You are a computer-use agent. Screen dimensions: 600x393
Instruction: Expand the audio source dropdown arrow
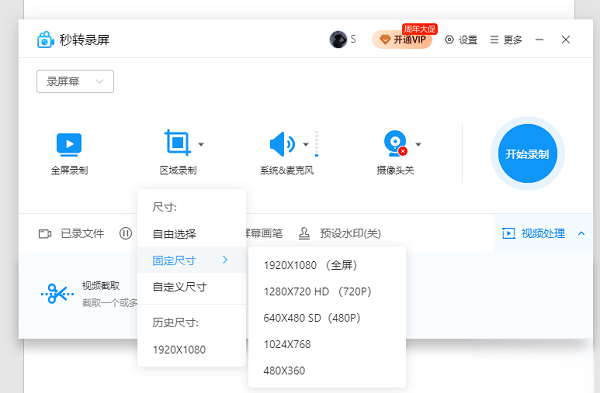306,144
